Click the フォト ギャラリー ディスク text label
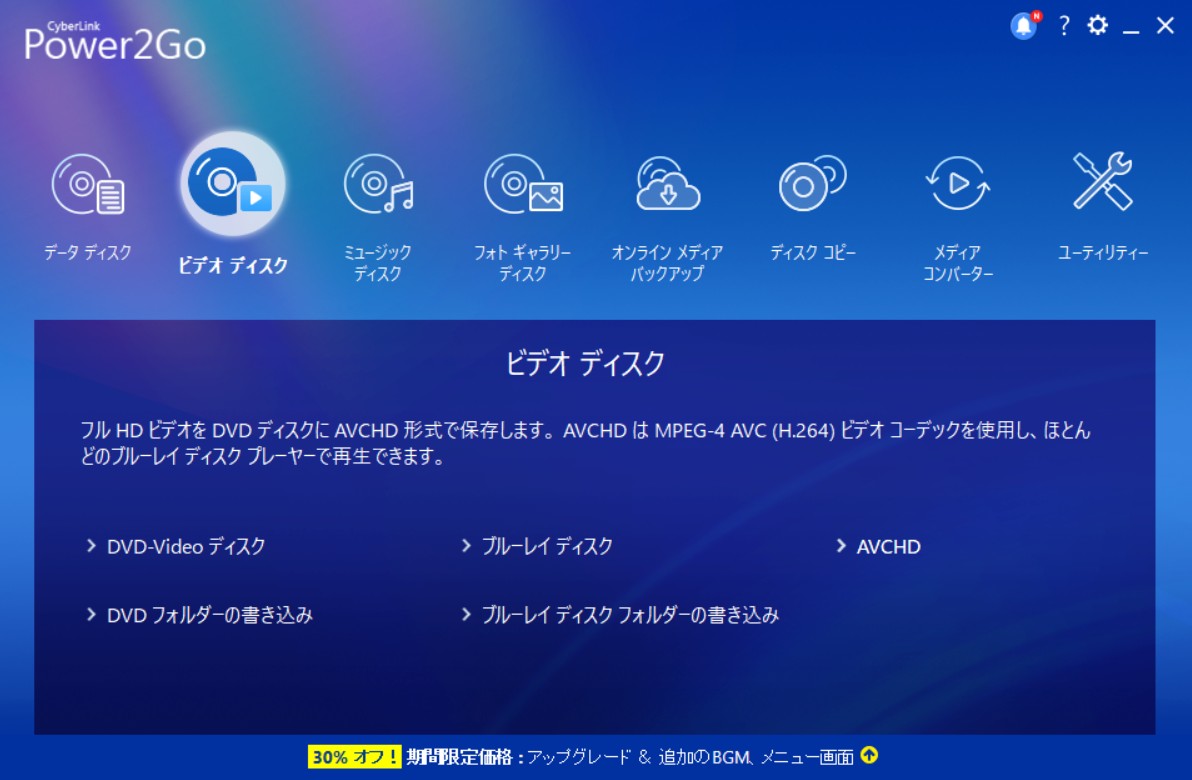Screen dimensions: 1192x780 click(x=523, y=263)
